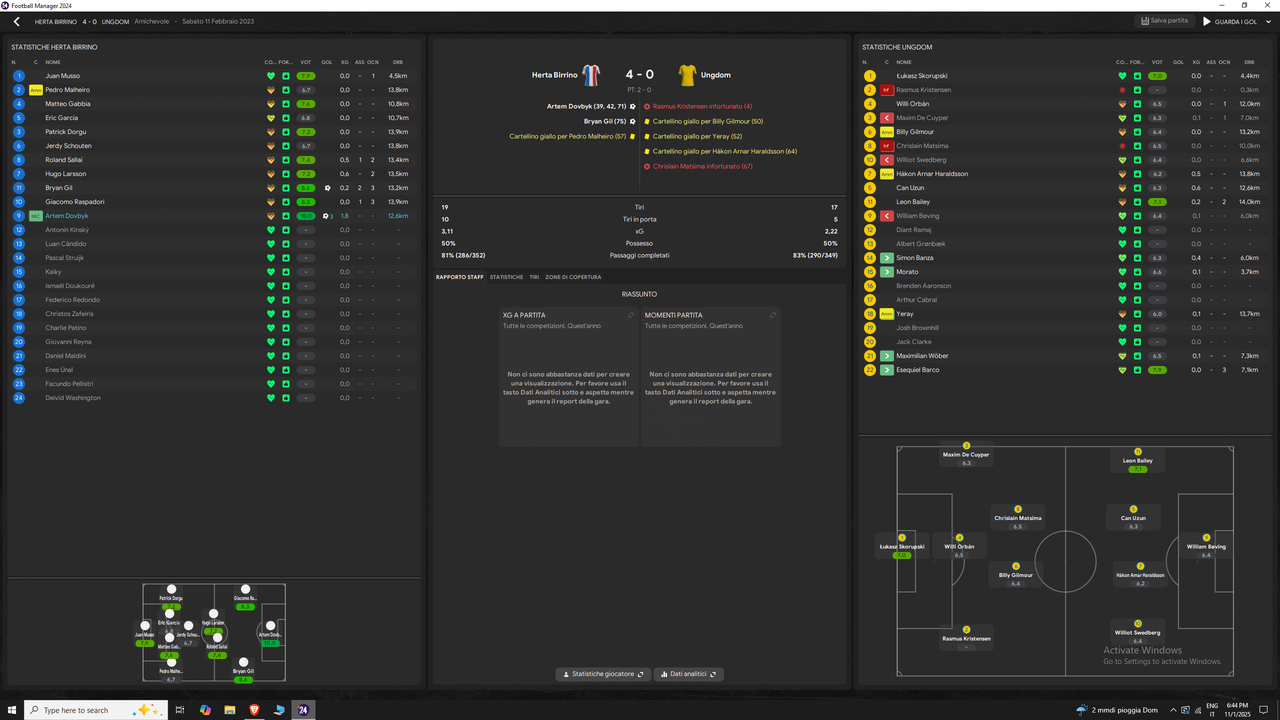Switch to the Zone di Copertura tab
1280x720 pixels.
(x=573, y=277)
